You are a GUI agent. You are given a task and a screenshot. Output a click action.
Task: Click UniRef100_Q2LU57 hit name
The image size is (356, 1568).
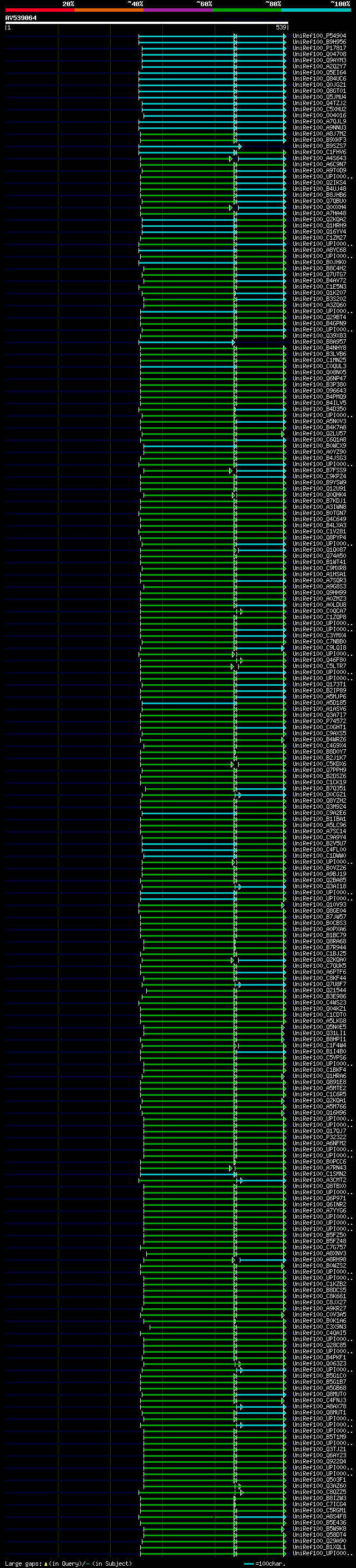tap(319, 433)
